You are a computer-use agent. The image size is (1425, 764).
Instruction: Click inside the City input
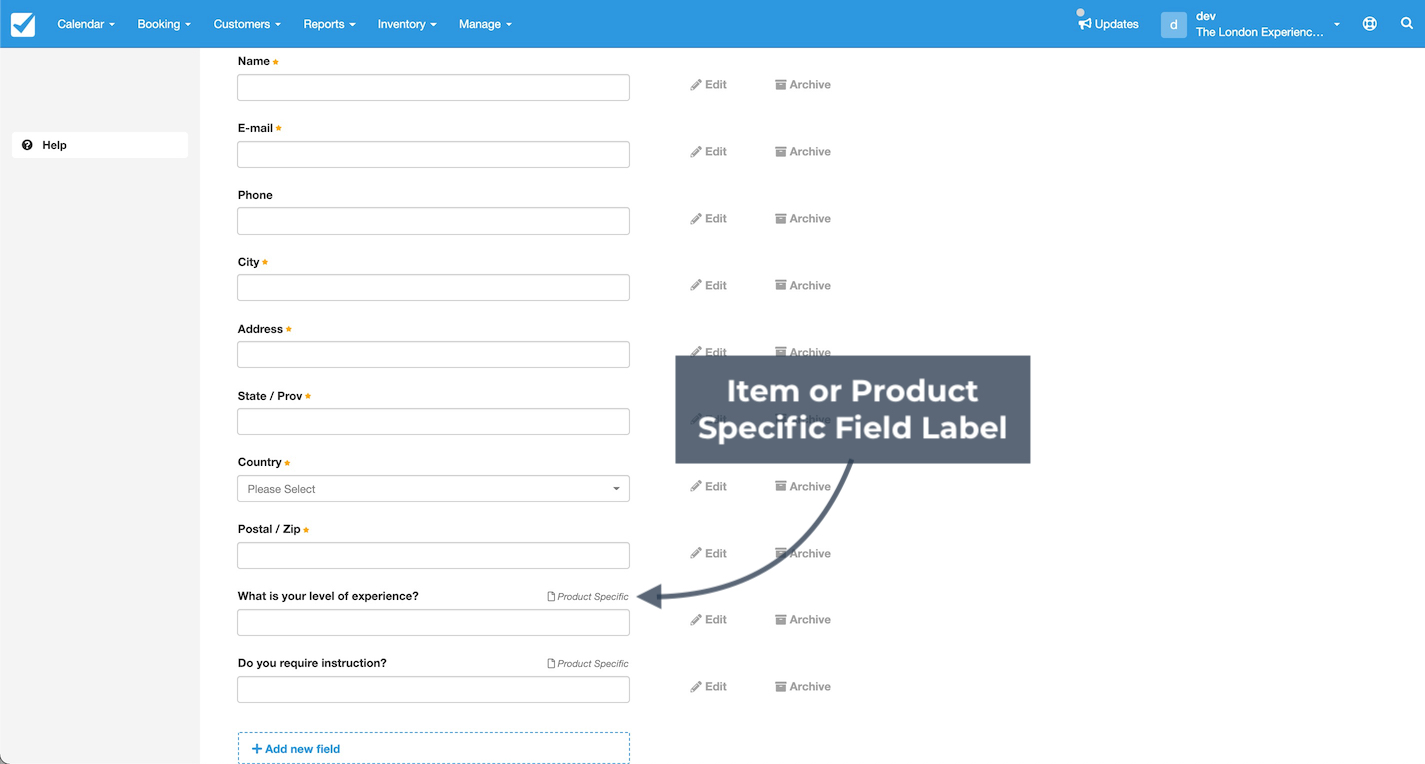click(433, 288)
